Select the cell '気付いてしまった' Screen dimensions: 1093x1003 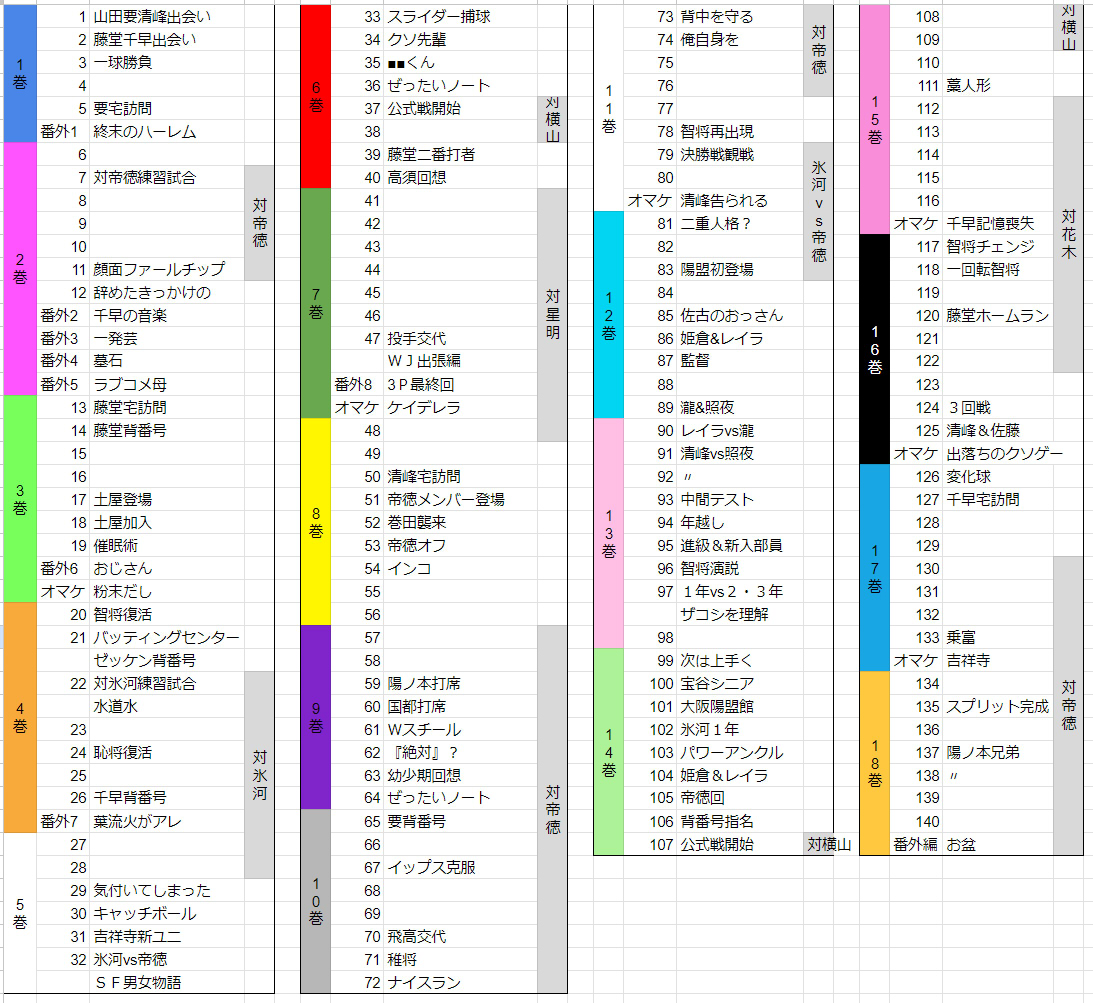167,891
